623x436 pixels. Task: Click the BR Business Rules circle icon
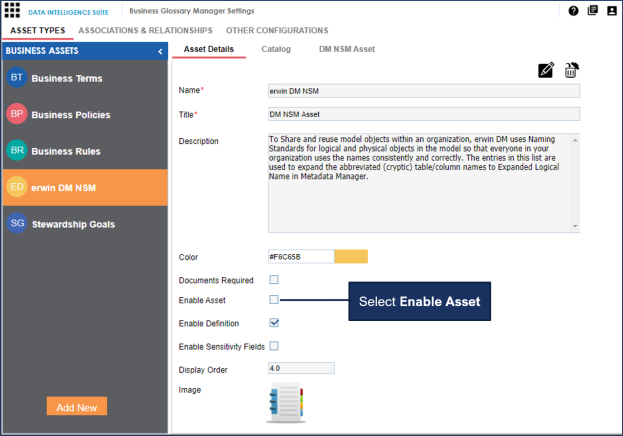17,150
